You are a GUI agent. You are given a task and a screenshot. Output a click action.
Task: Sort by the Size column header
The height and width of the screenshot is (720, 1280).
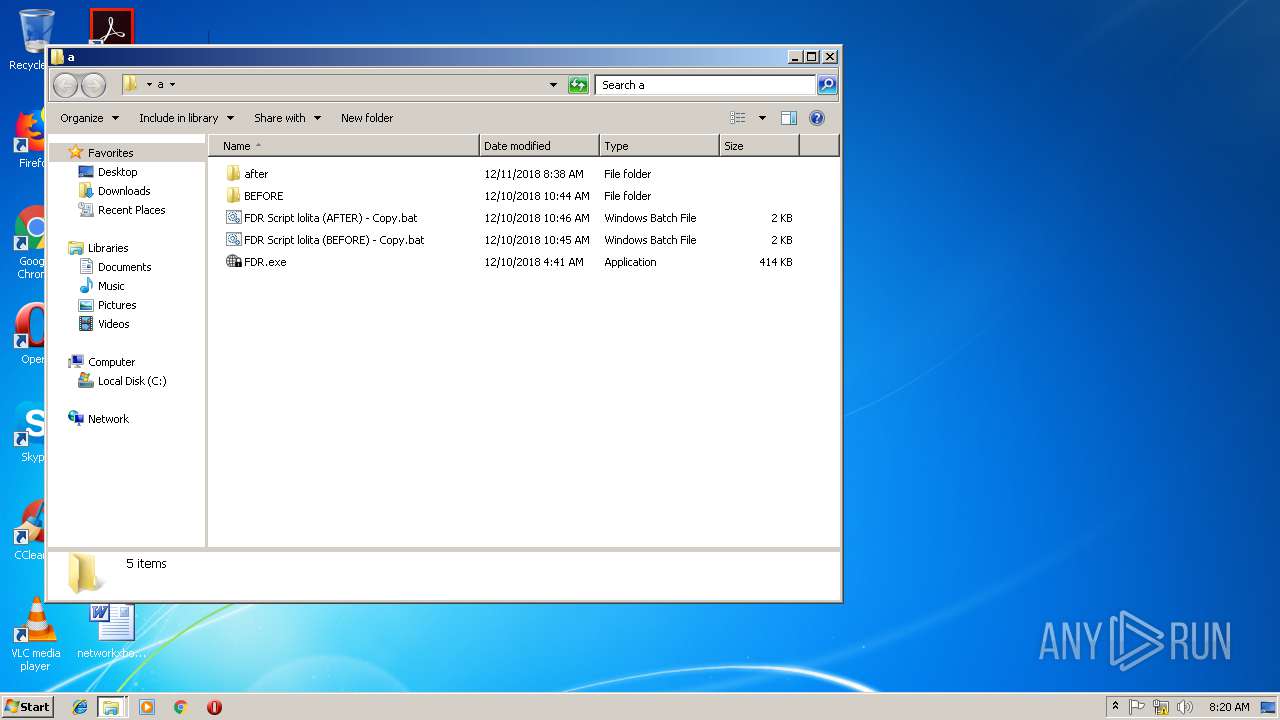(x=759, y=146)
